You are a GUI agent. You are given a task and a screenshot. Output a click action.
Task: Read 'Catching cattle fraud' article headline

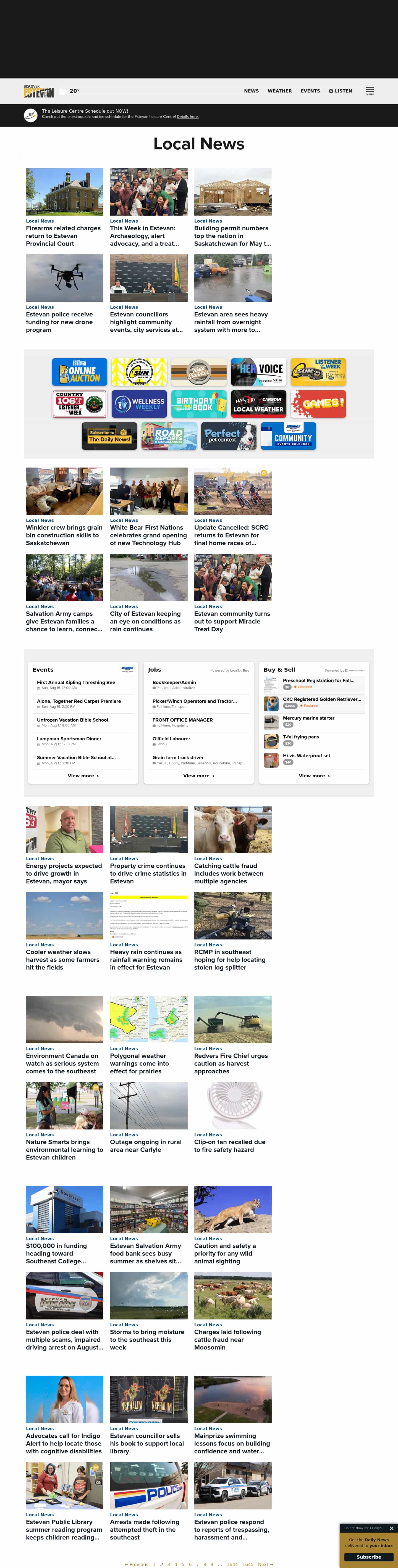pos(229,873)
